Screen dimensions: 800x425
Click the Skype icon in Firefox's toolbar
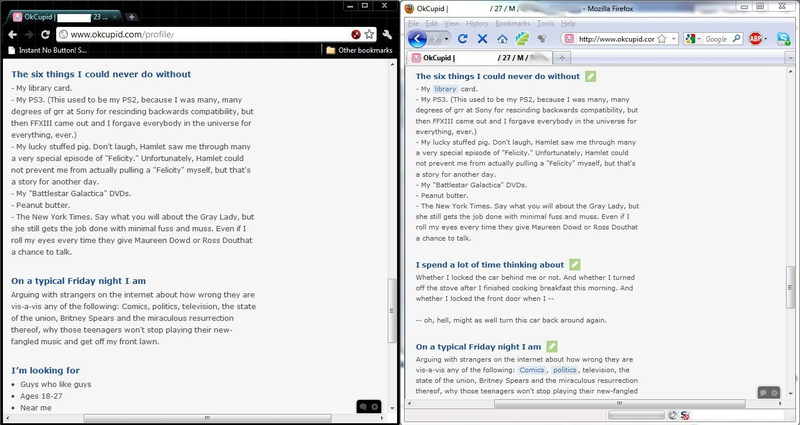pos(783,39)
